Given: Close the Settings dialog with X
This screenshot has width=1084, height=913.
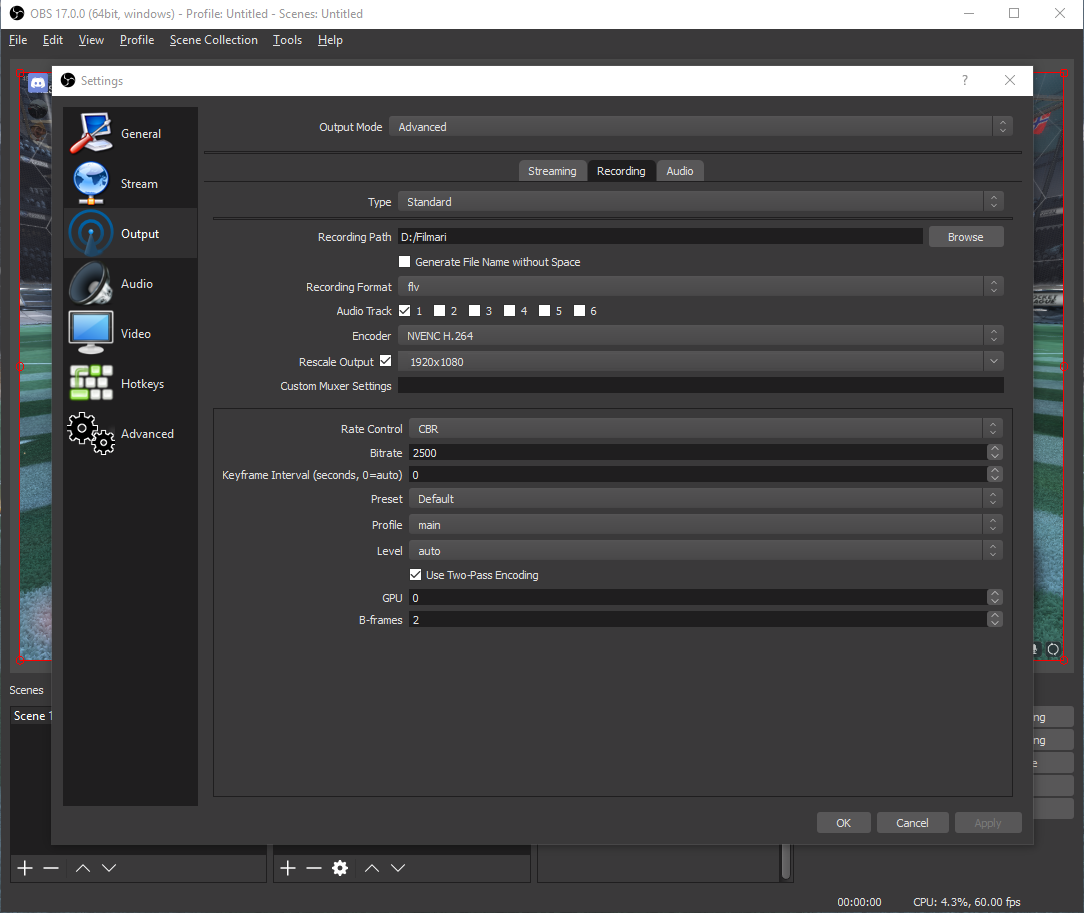Looking at the screenshot, I should tap(1010, 80).
